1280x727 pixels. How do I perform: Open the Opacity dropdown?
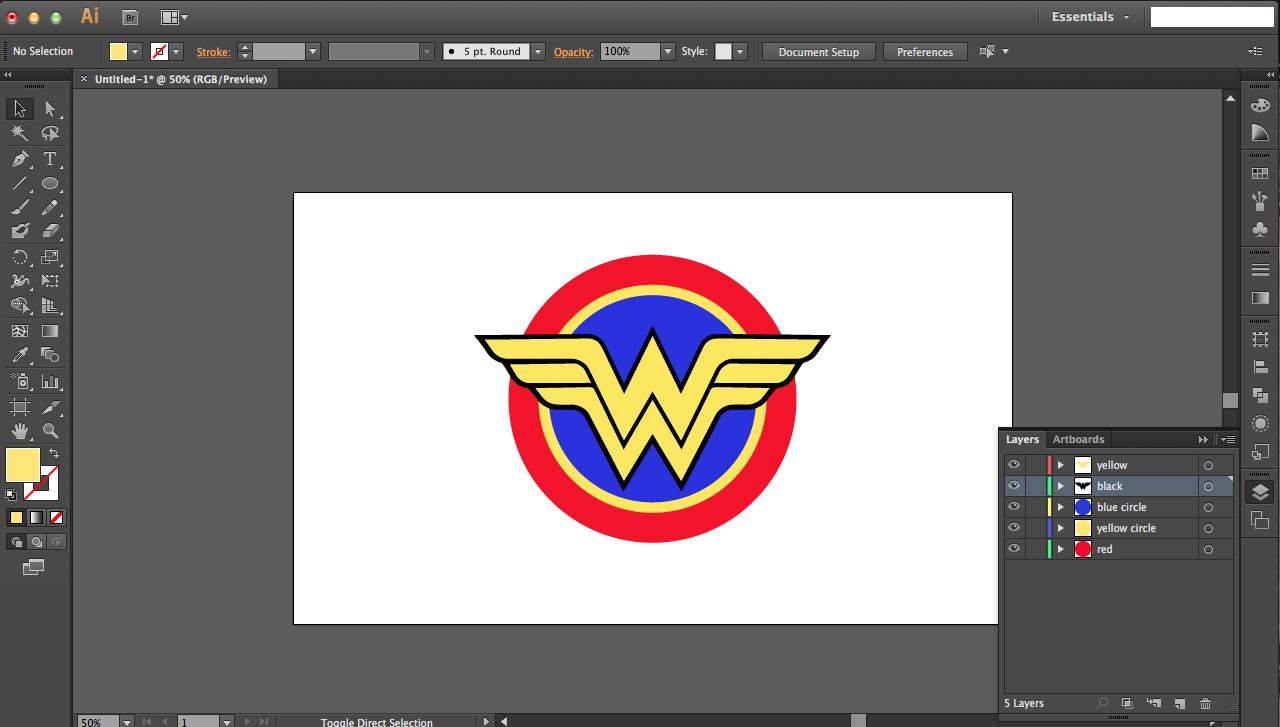point(668,51)
